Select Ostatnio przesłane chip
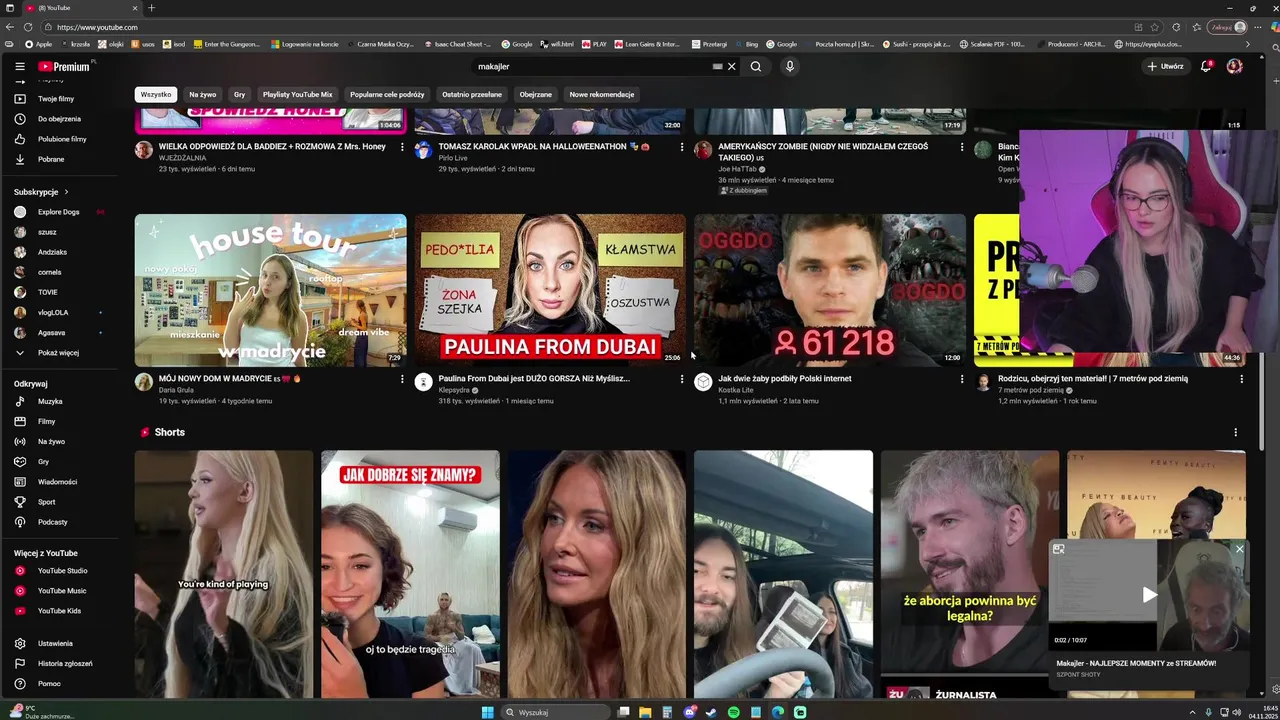The width and height of the screenshot is (1280, 720). [x=472, y=94]
